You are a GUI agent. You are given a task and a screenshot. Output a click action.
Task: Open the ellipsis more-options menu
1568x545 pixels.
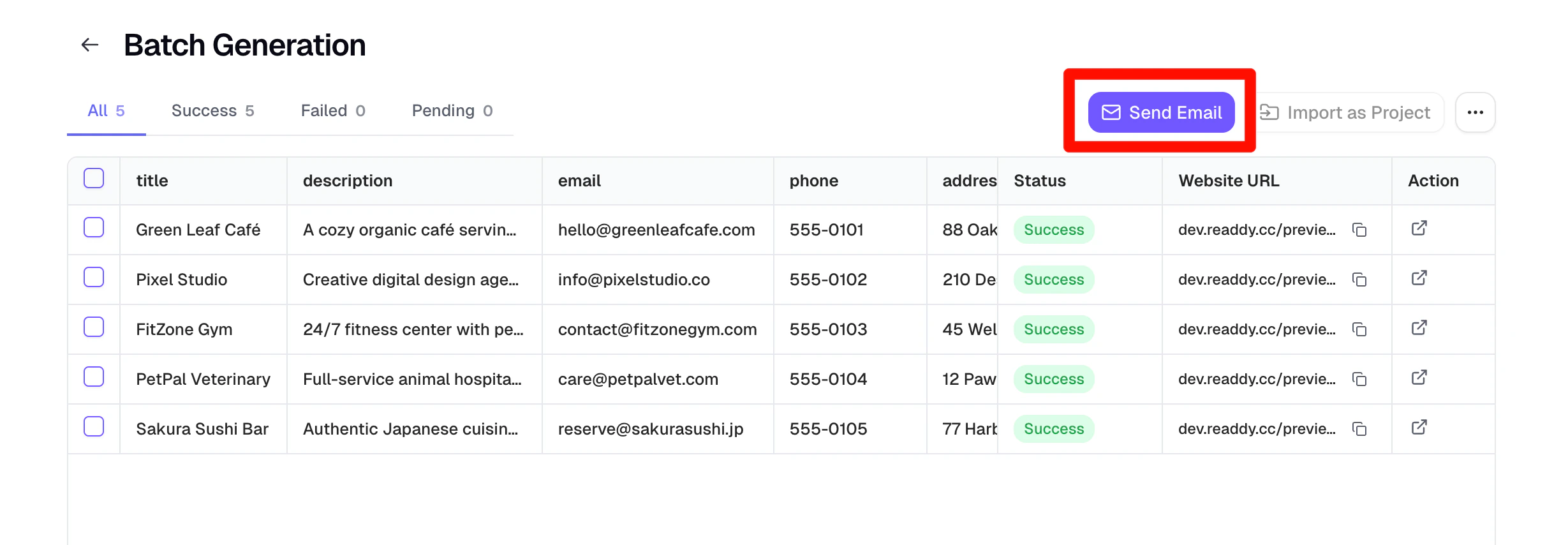pyautogui.click(x=1475, y=112)
